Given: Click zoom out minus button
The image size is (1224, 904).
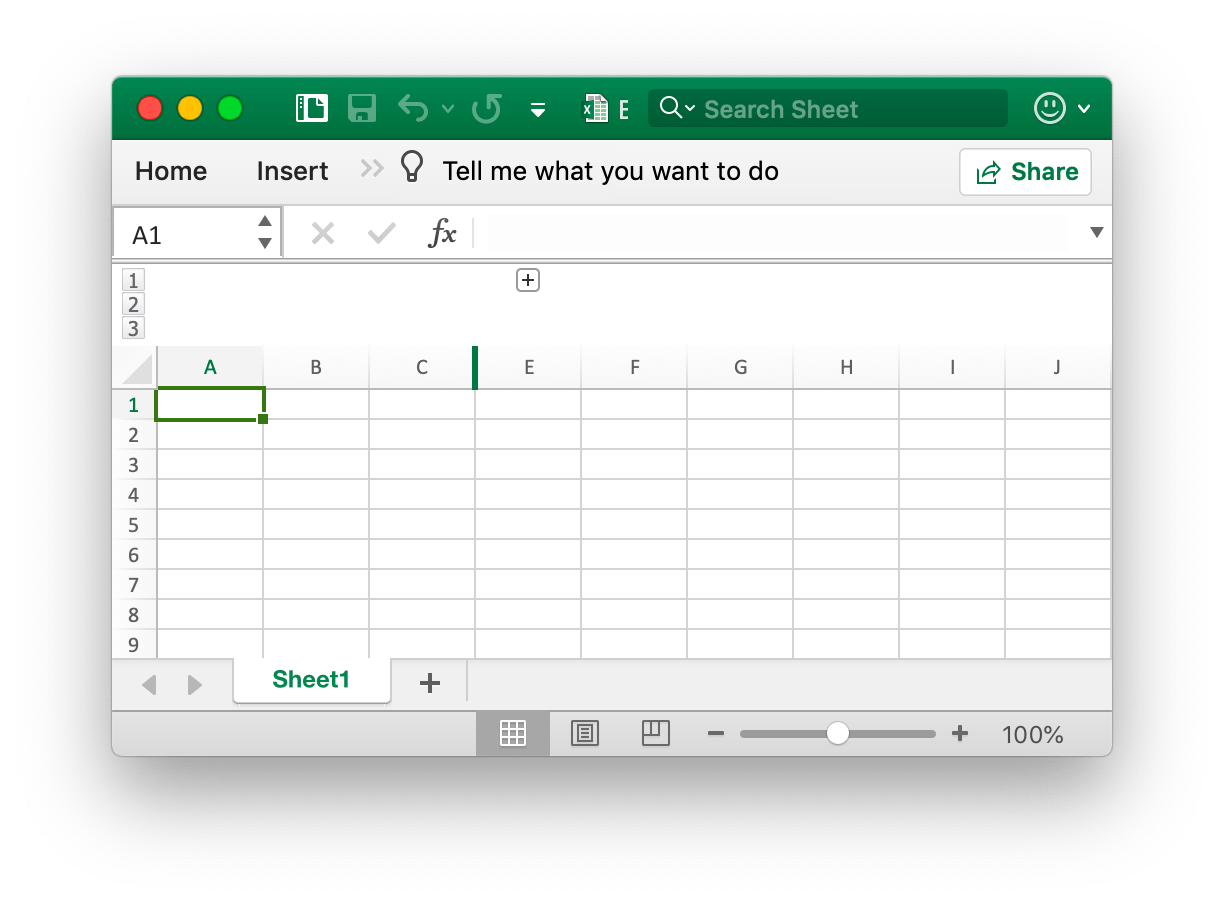Looking at the screenshot, I should pyautogui.click(x=715, y=734).
